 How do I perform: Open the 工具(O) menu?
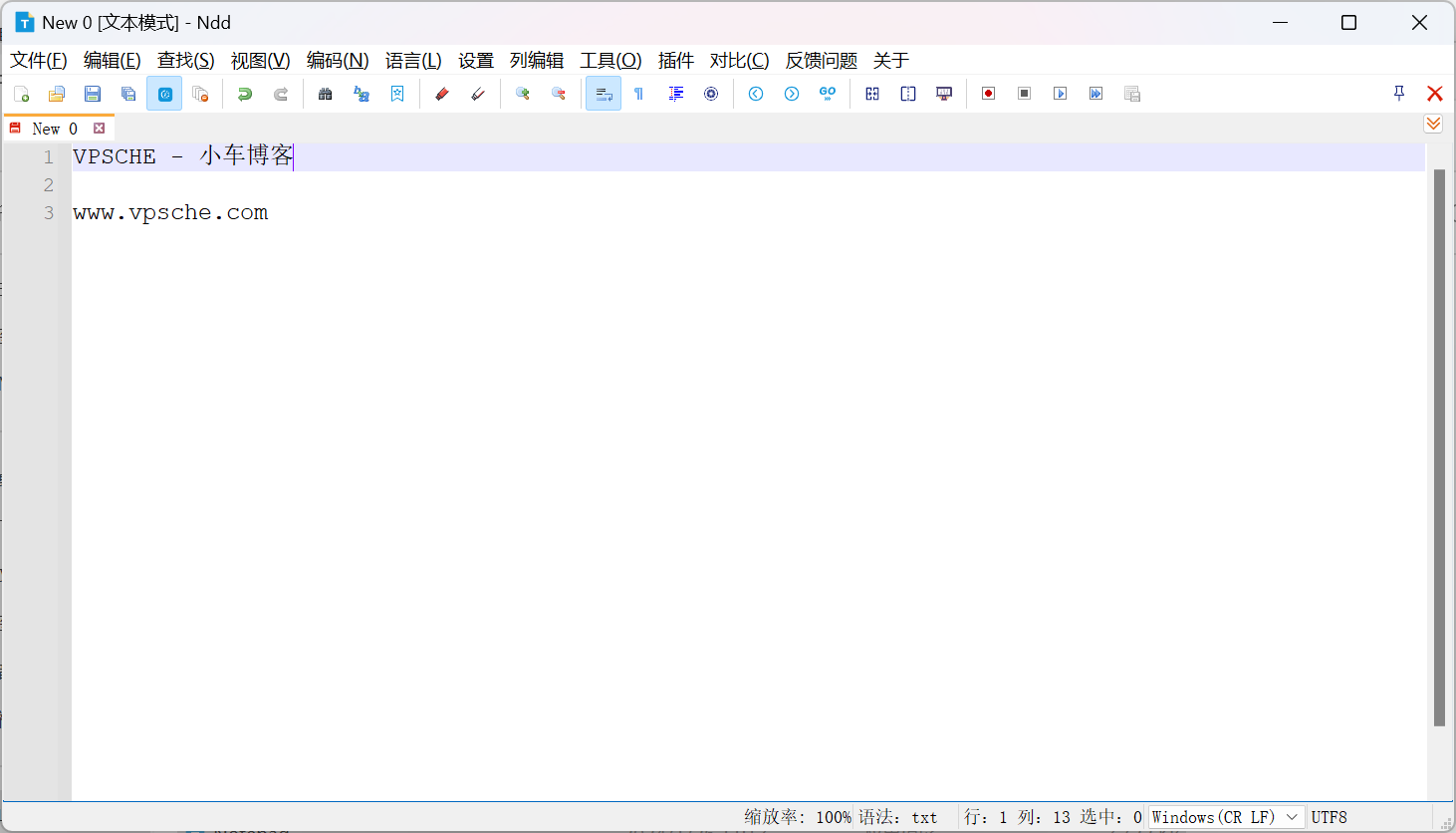(611, 61)
